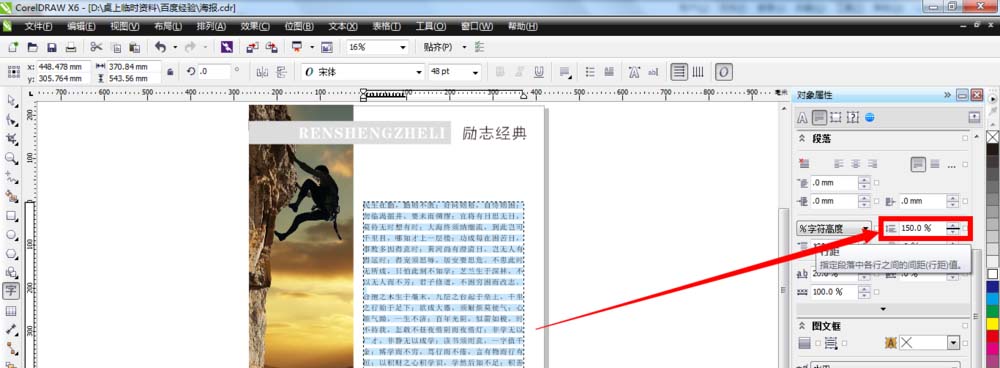Select the Ellipse tool in toolbox
The width and height of the screenshot is (1000, 368).
[11, 235]
